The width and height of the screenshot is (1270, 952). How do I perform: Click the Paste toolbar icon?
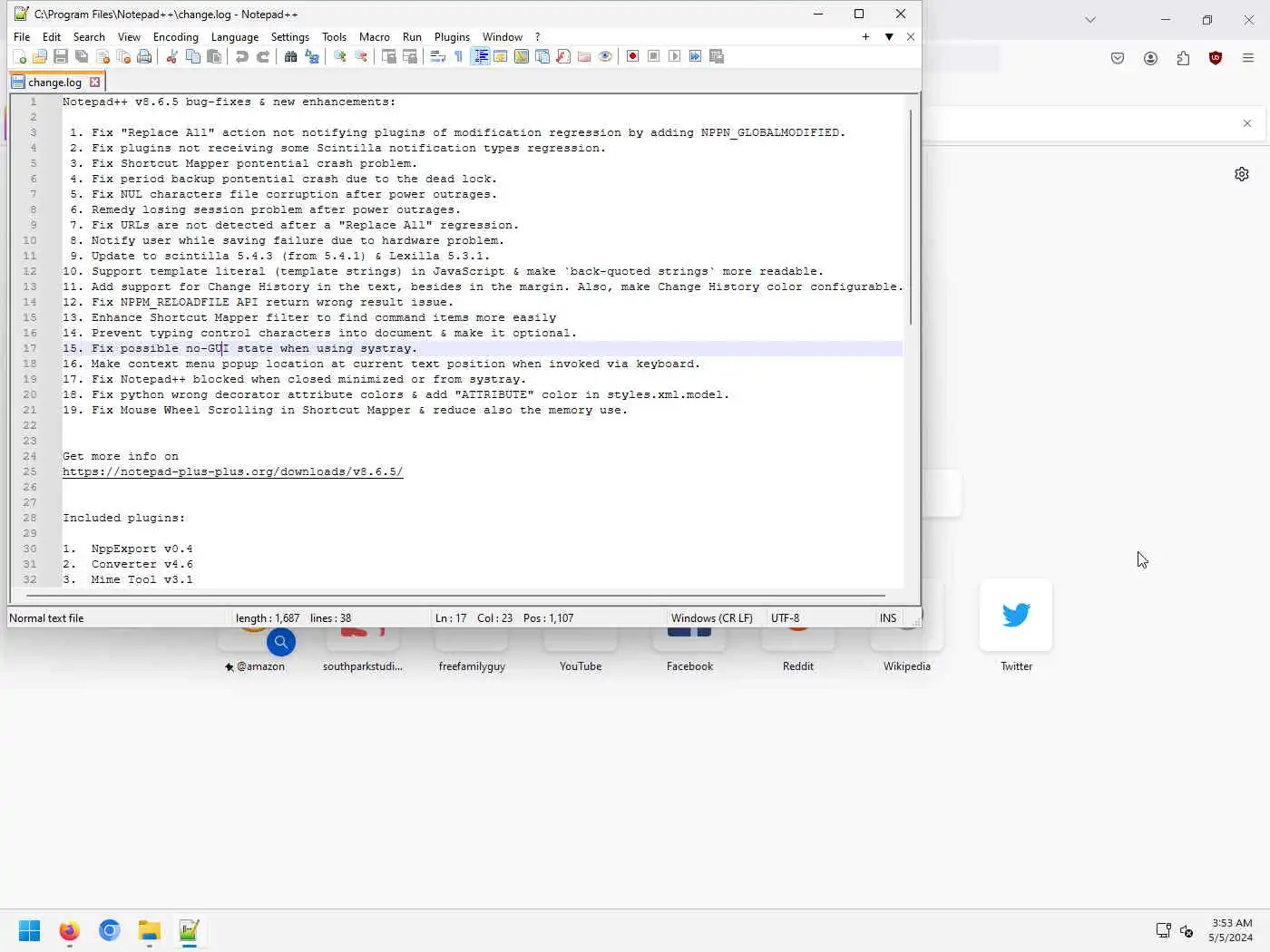214,56
